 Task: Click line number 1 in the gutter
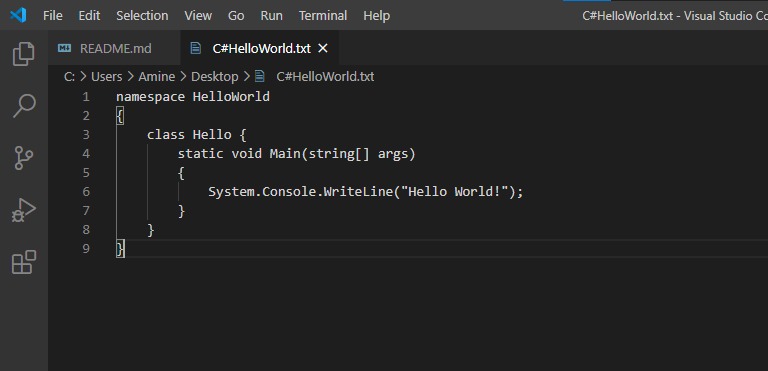[x=86, y=97]
